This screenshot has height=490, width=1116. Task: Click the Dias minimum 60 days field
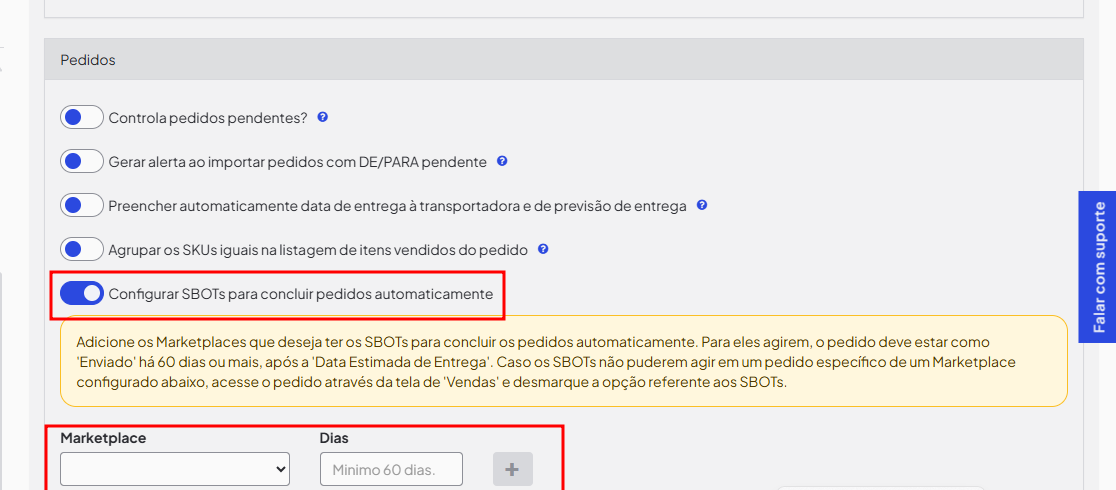tap(391, 469)
